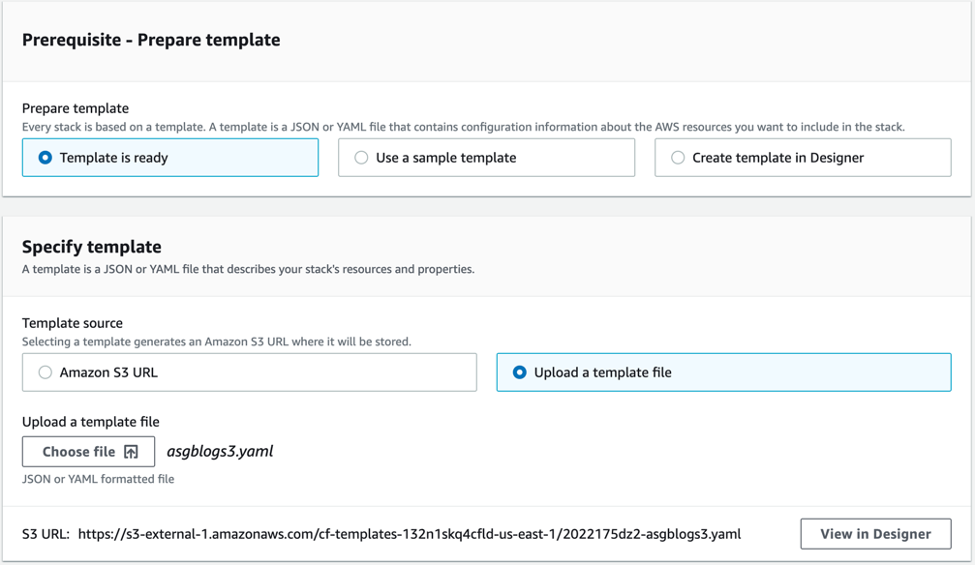The width and height of the screenshot is (977, 566).
Task: Select the "Upload a template file" radio option
Action: tap(519, 372)
